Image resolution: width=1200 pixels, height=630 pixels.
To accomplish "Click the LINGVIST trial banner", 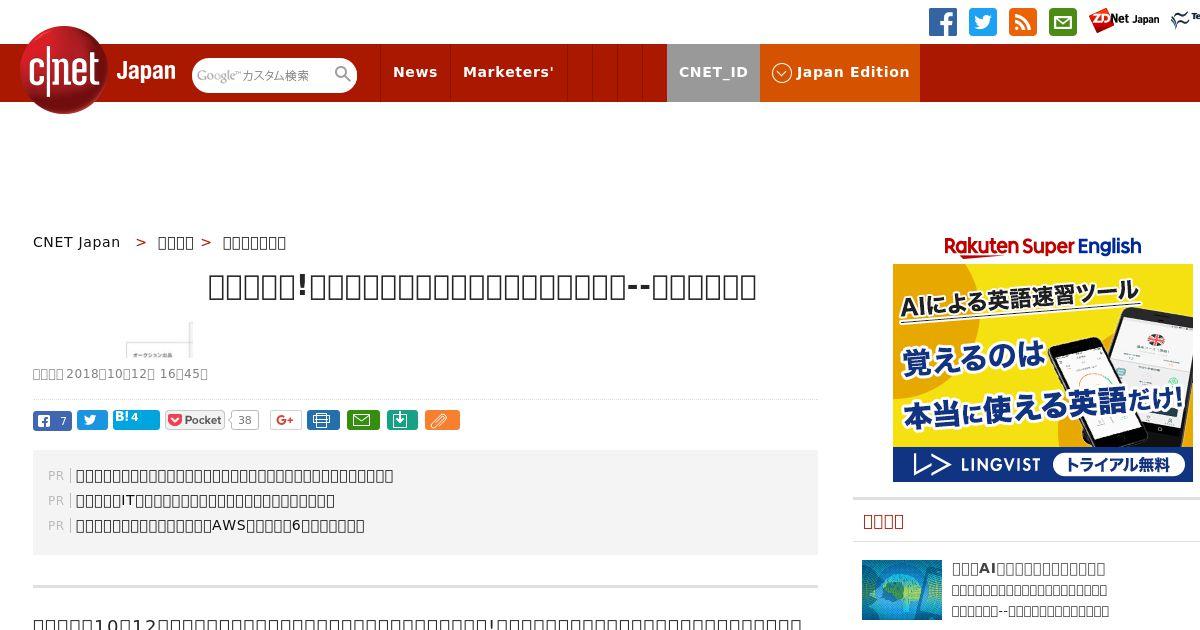I will (1043, 464).
